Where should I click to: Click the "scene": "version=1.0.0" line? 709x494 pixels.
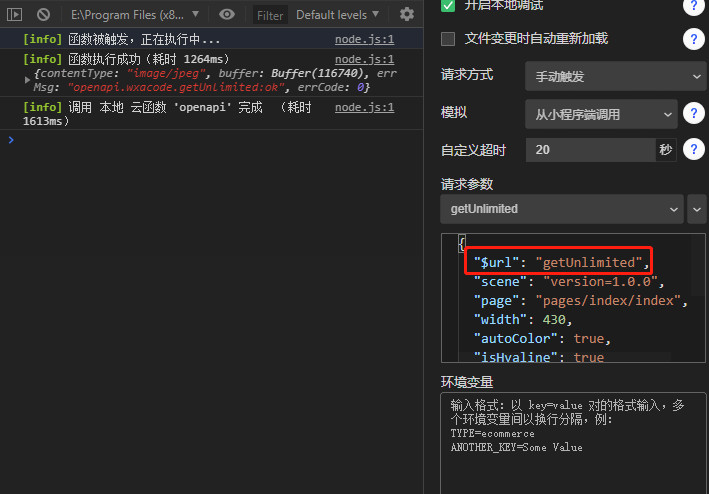pos(569,282)
